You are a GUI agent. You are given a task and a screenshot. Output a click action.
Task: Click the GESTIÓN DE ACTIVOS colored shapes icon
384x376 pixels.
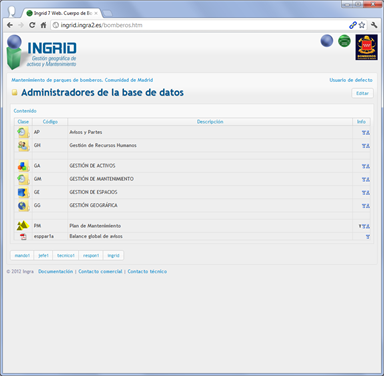pos(23,166)
